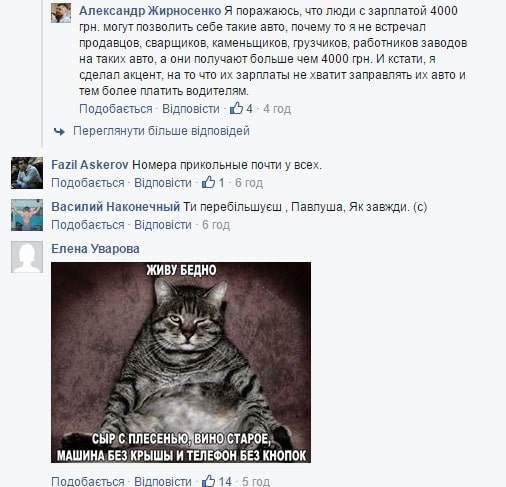Like Елена Уварова's meme comment via Подобається
Image resolution: width=506 pixels, height=487 pixels.
pyautogui.click(x=88, y=481)
